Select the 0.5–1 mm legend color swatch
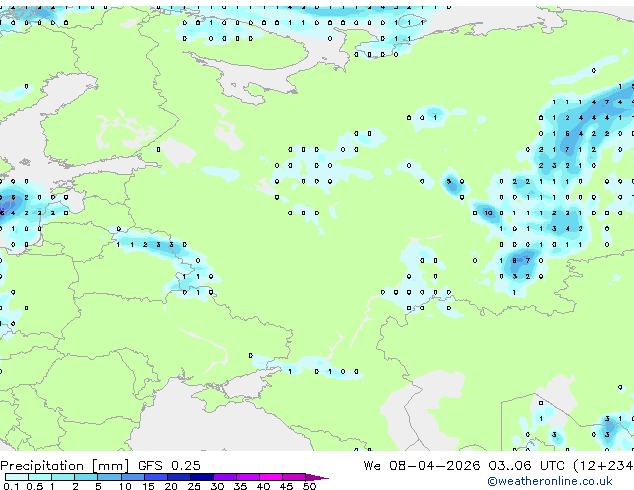 pyautogui.click(x=40, y=477)
